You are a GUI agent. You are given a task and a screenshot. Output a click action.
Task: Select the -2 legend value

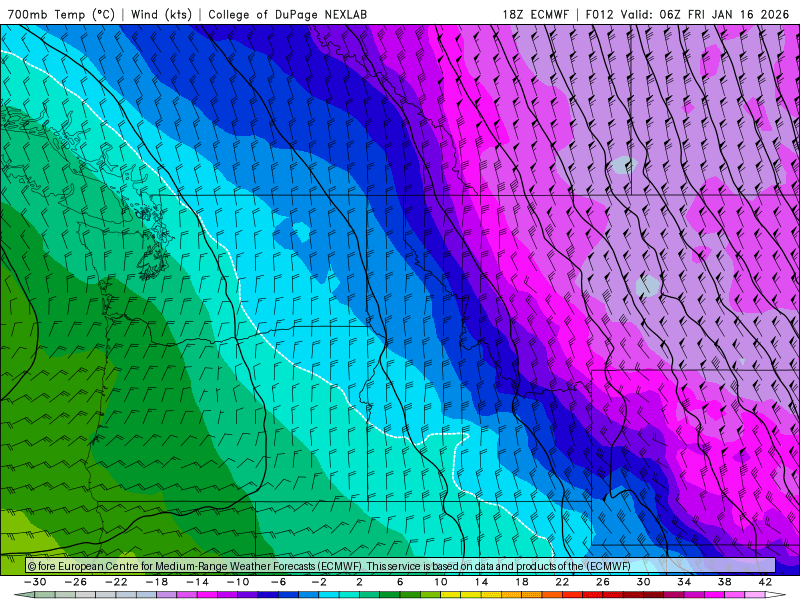(x=319, y=582)
